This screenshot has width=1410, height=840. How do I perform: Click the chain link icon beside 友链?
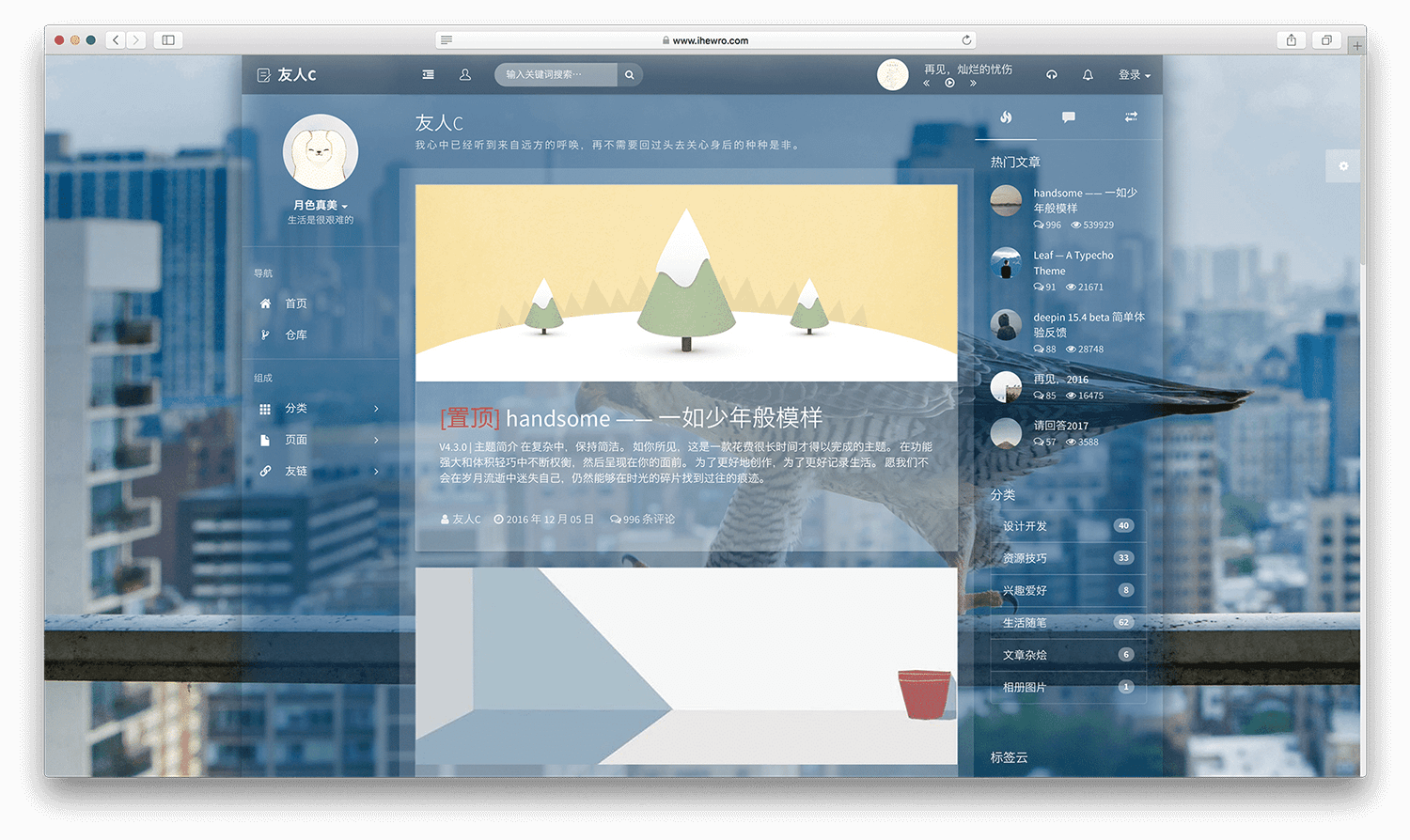pyautogui.click(x=265, y=471)
